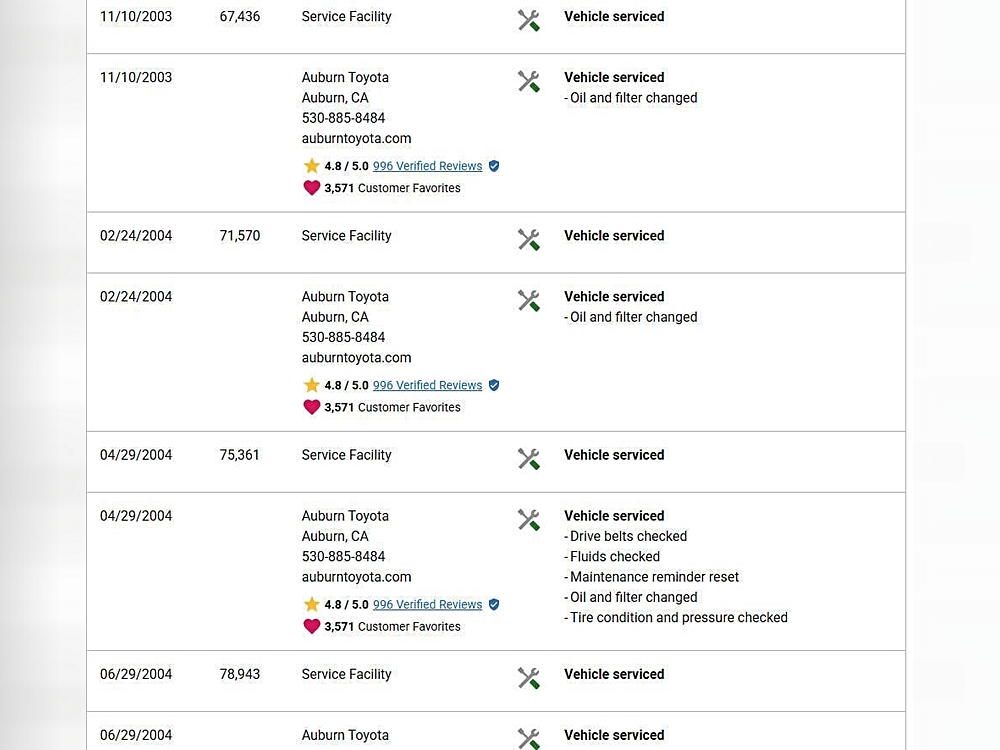Click the blue verified shield in the 11/10/2003 Auburn Toyota entry
Image resolution: width=1000 pixels, height=750 pixels.
click(x=493, y=166)
